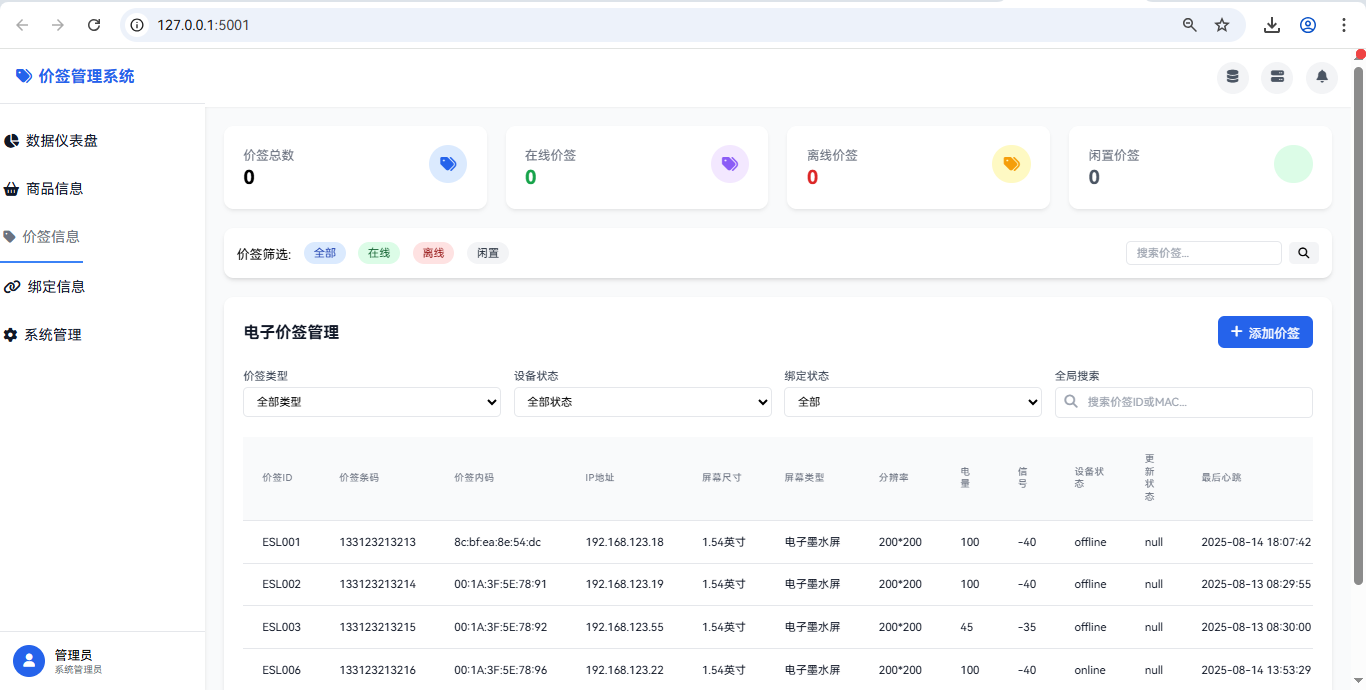1366x690 pixels.
Task: Filter price tags by 在线
Action: pos(379,253)
